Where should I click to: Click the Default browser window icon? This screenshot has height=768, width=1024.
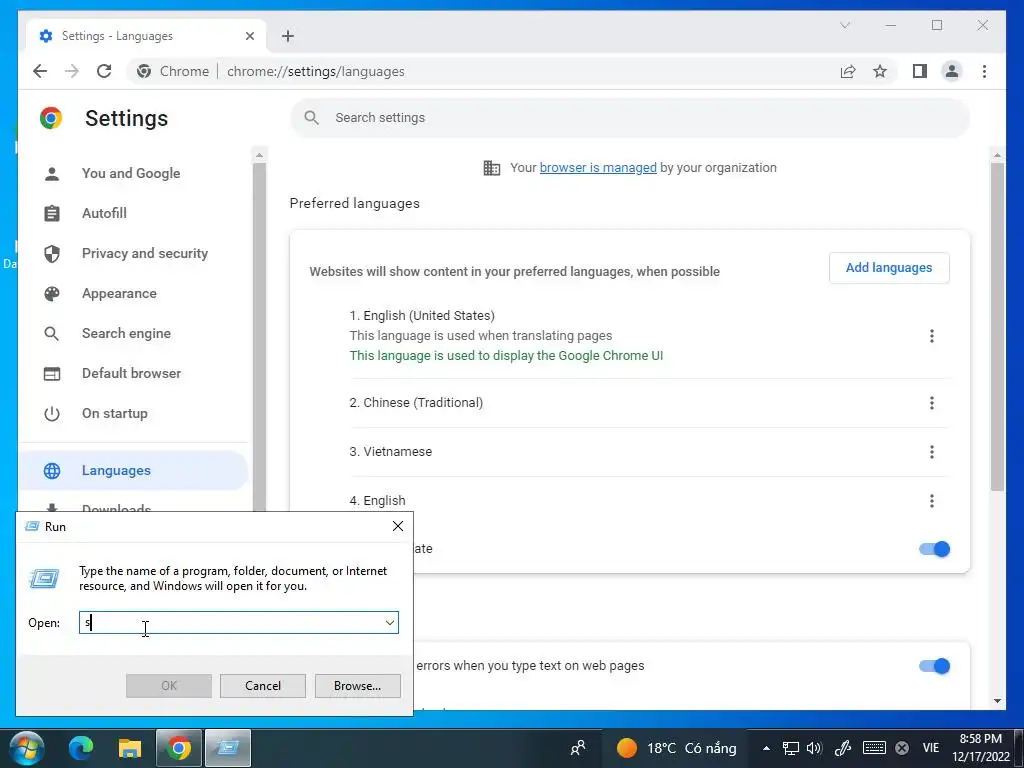coord(52,374)
